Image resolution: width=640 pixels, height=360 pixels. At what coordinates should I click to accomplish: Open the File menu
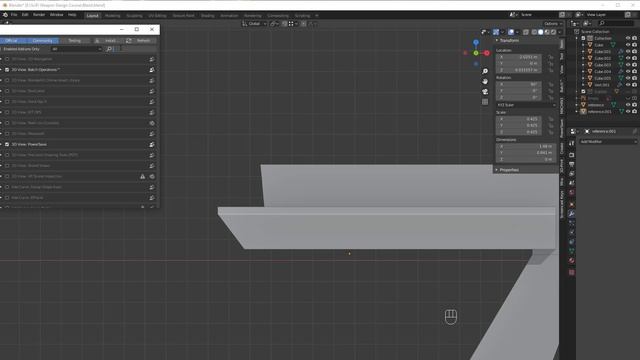click(x=14, y=15)
